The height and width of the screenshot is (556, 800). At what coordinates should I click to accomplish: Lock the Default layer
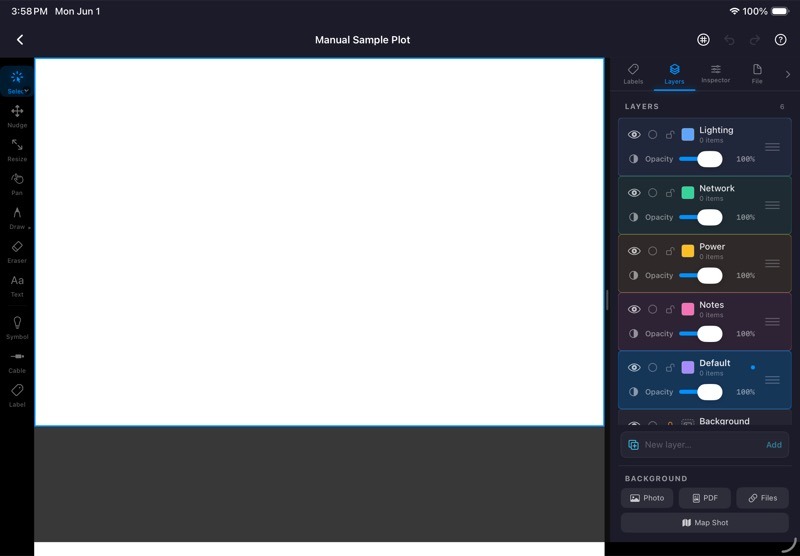pyautogui.click(x=670, y=367)
